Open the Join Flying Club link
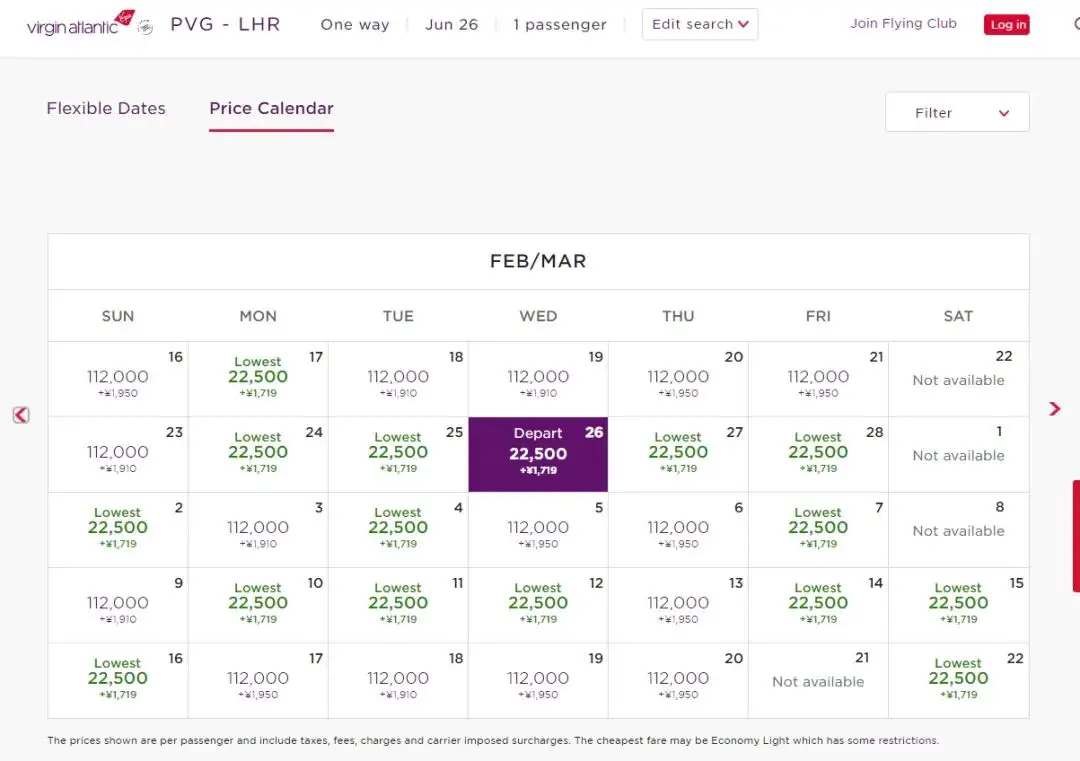 pyautogui.click(x=903, y=24)
